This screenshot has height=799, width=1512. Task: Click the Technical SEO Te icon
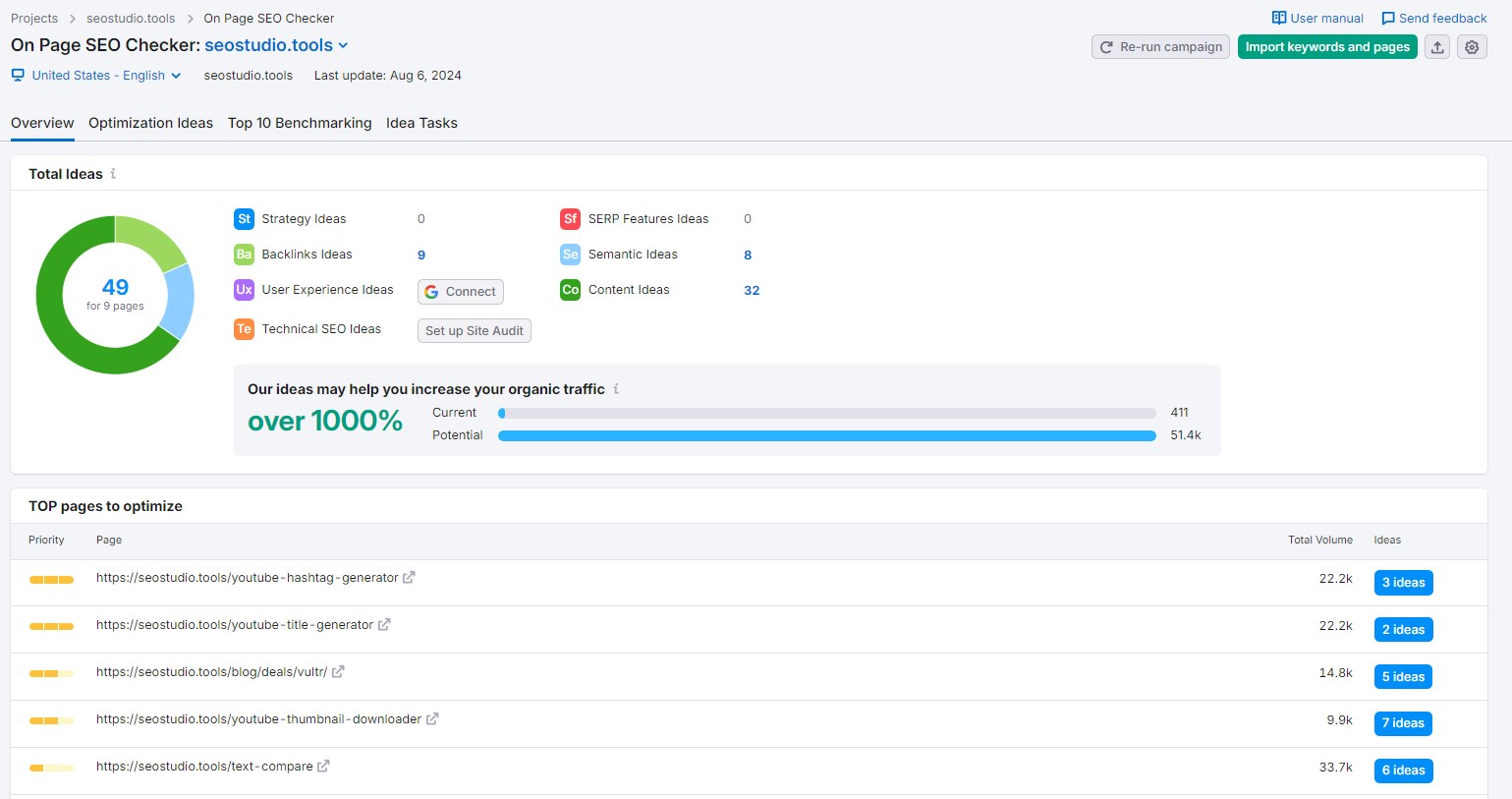click(244, 329)
